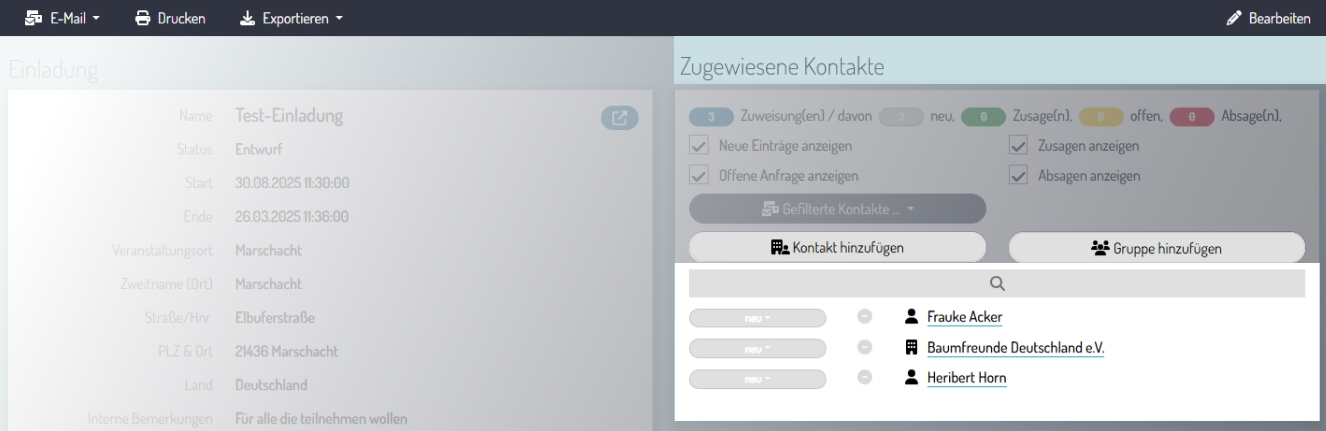The width and height of the screenshot is (1326, 431).
Task: Toggle Zusagen anzeigen checkbox
Action: pyautogui.click(x=1019, y=147)
